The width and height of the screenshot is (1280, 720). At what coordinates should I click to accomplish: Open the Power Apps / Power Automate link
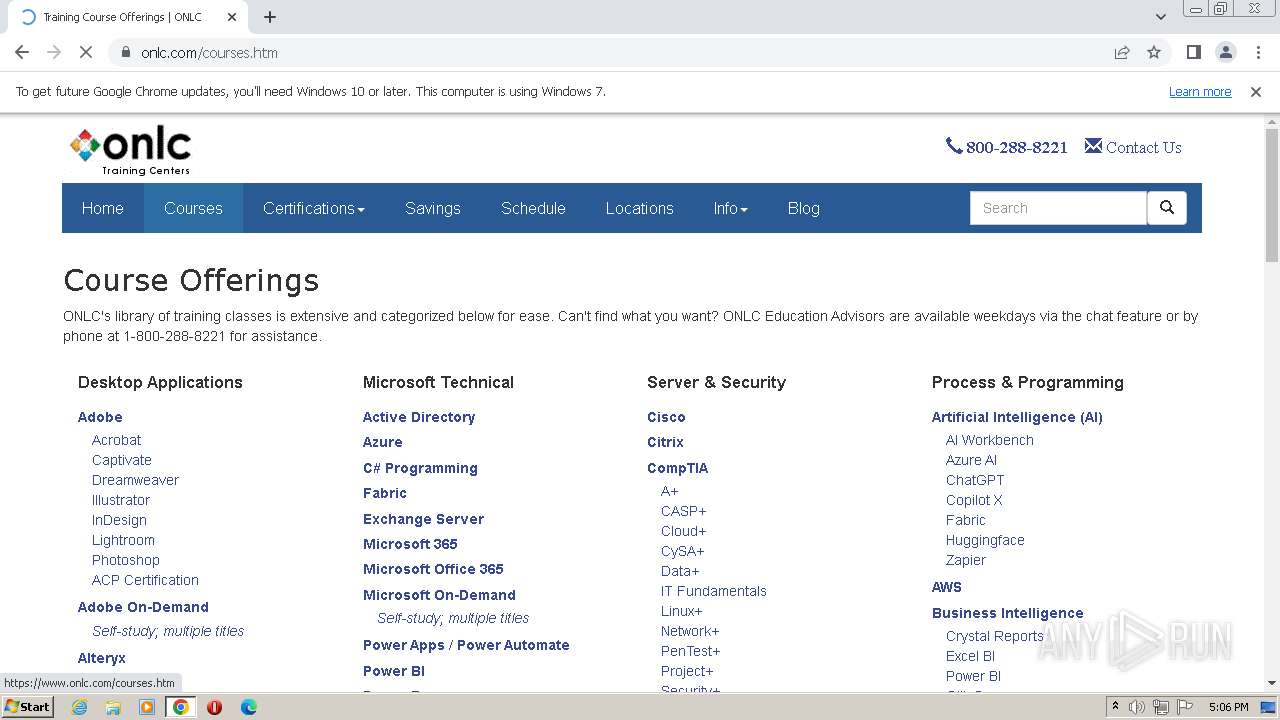(466, 645)
